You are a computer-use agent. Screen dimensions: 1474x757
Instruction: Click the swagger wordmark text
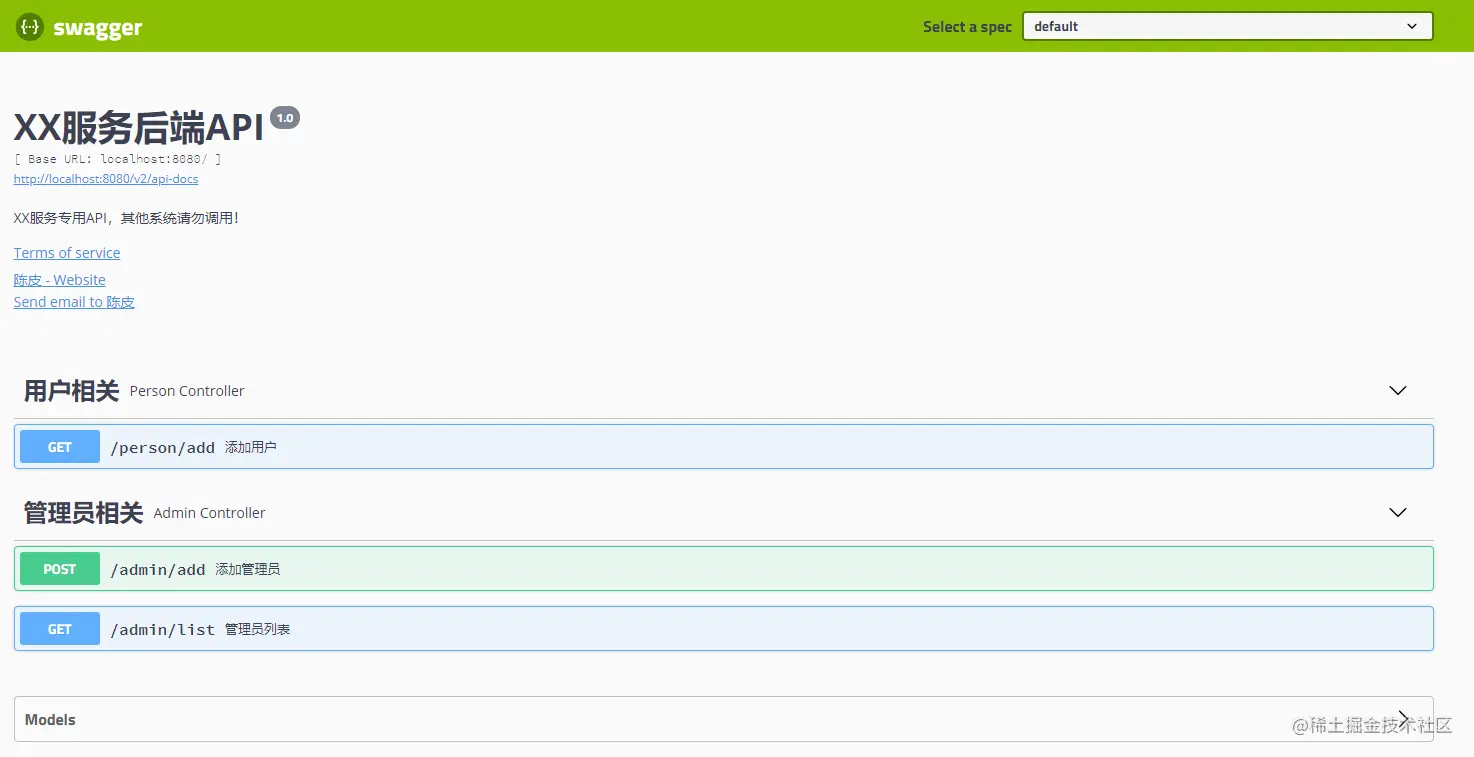point(98,28)
